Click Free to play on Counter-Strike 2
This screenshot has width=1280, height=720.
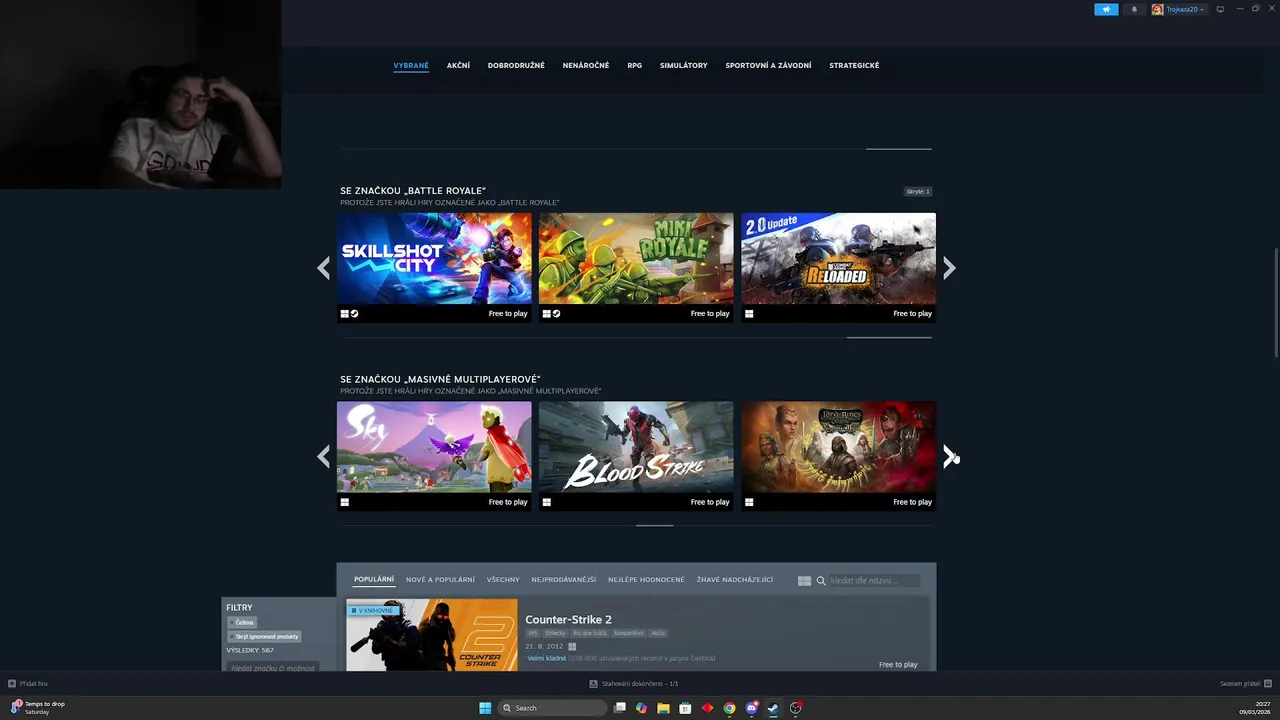coord(898,664)
